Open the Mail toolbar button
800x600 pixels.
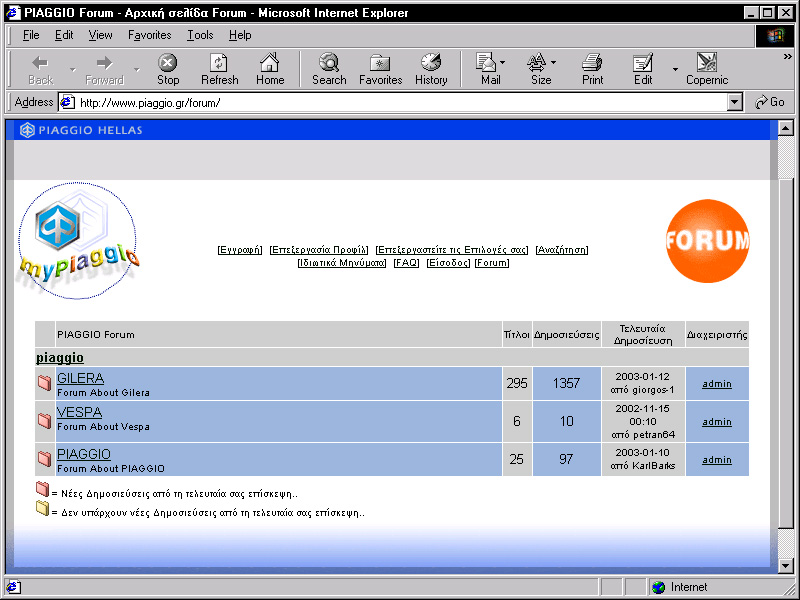[x=488, y=69]
